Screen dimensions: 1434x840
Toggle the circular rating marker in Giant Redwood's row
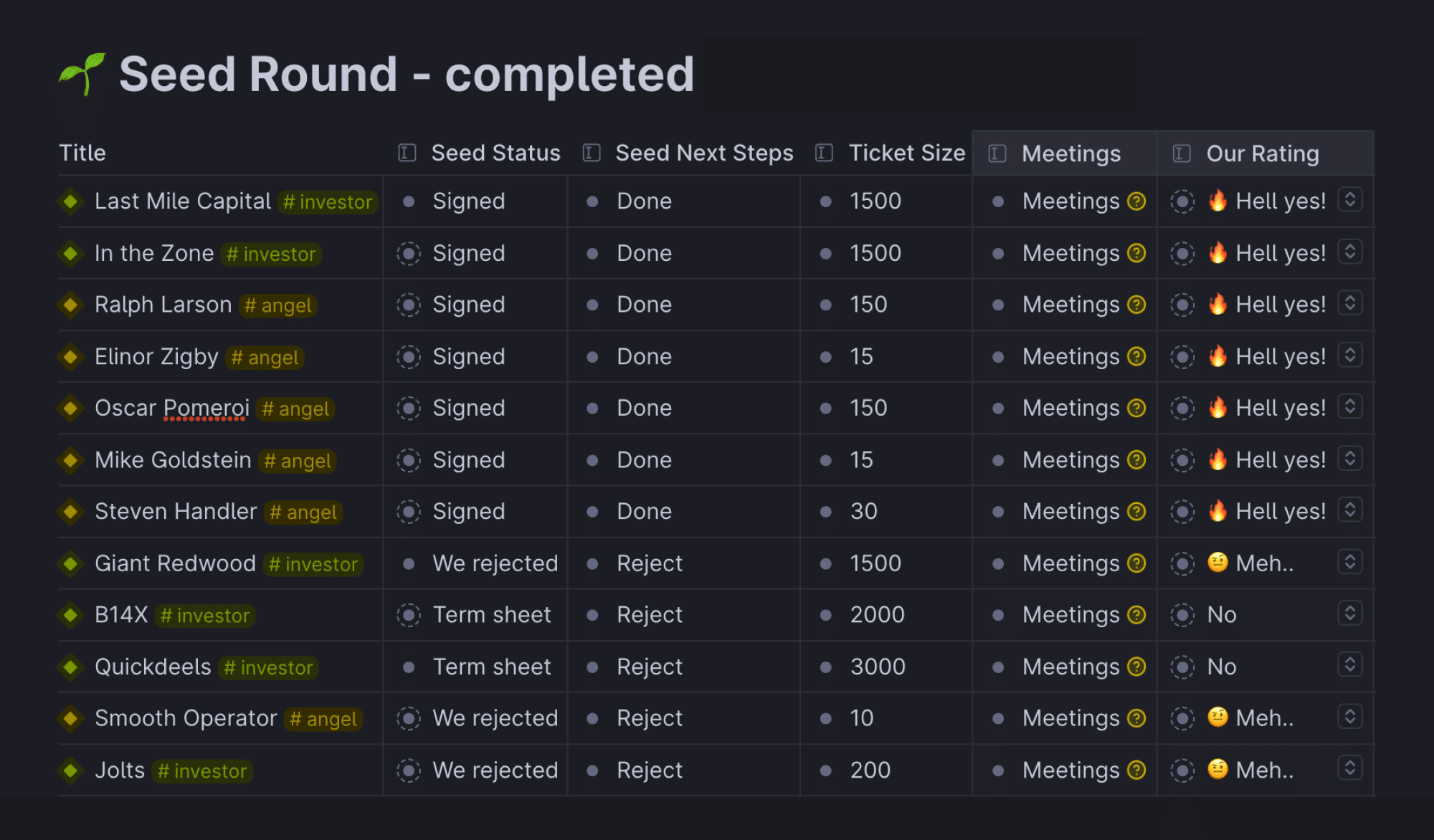pos(1182,563)
